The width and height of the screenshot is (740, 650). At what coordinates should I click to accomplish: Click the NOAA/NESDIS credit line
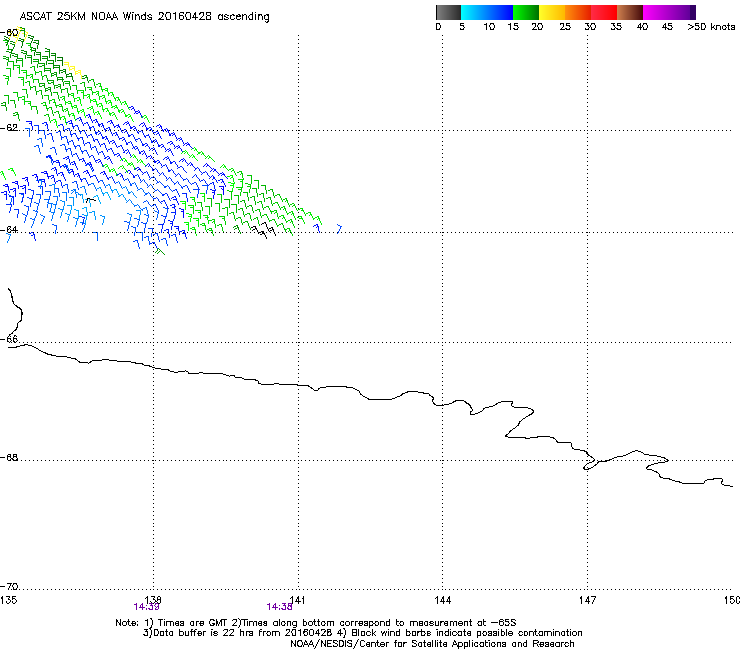click(x=432, y=644)
